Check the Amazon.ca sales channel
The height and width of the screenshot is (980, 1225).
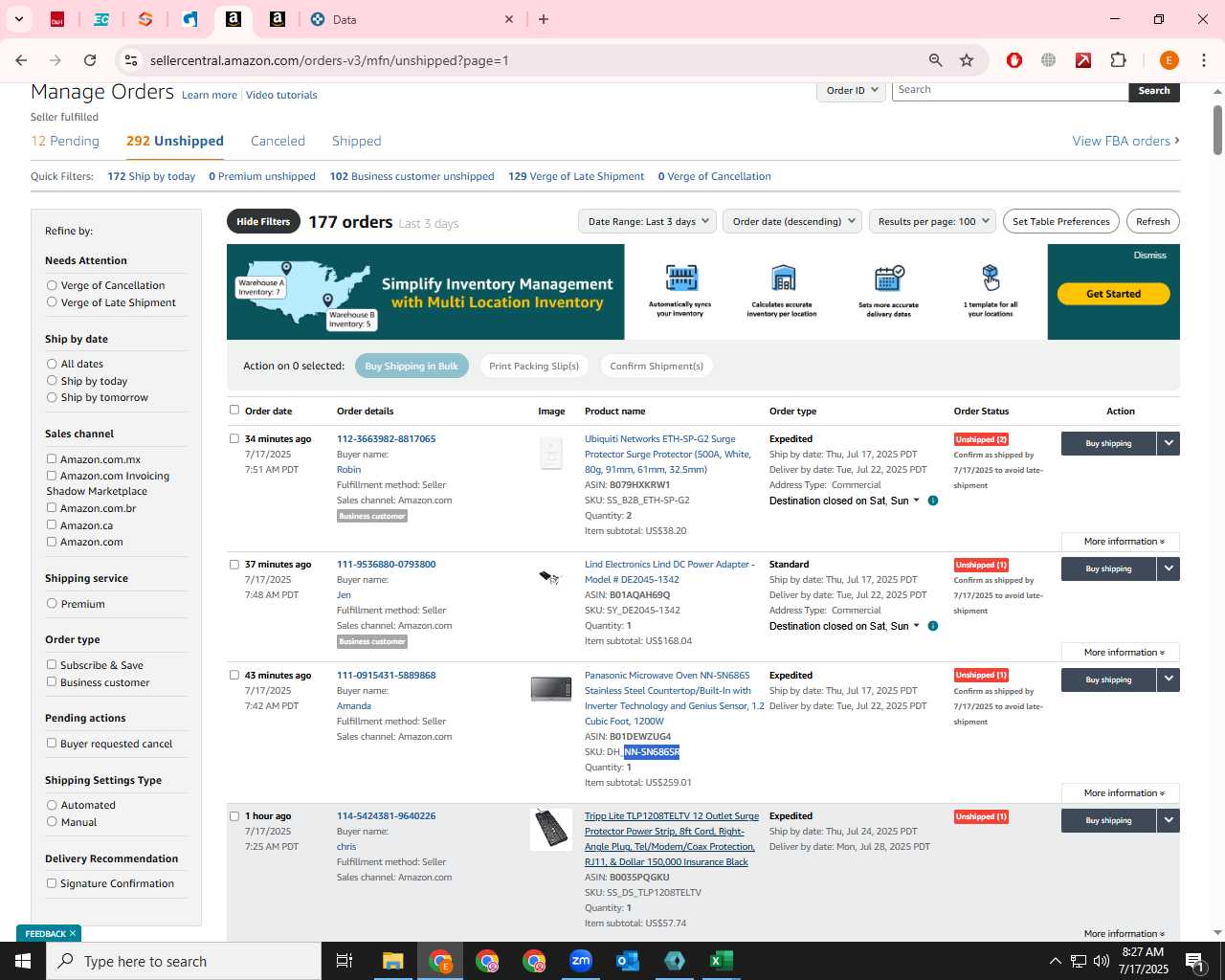click(x=52, y=525)
